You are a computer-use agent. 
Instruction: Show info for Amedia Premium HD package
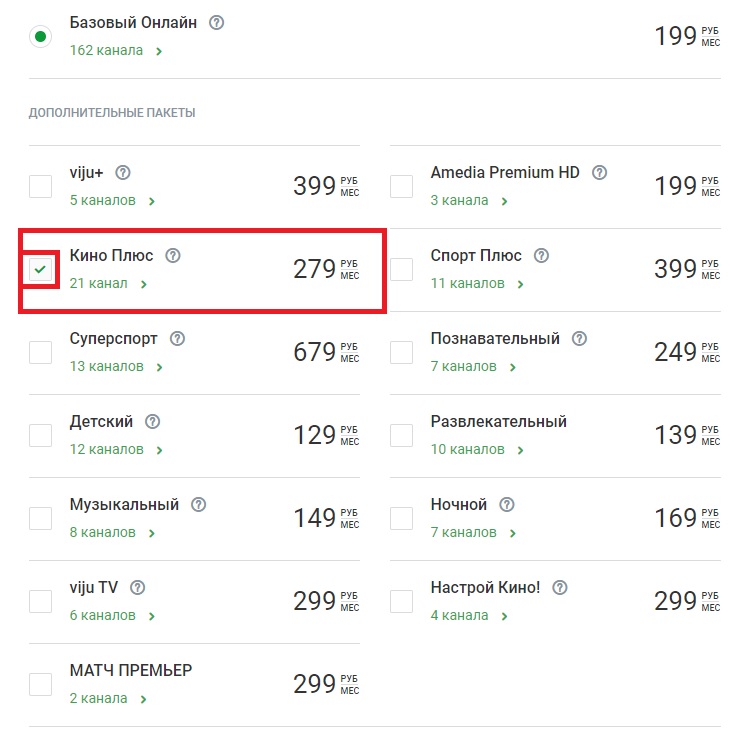point(600,173)
